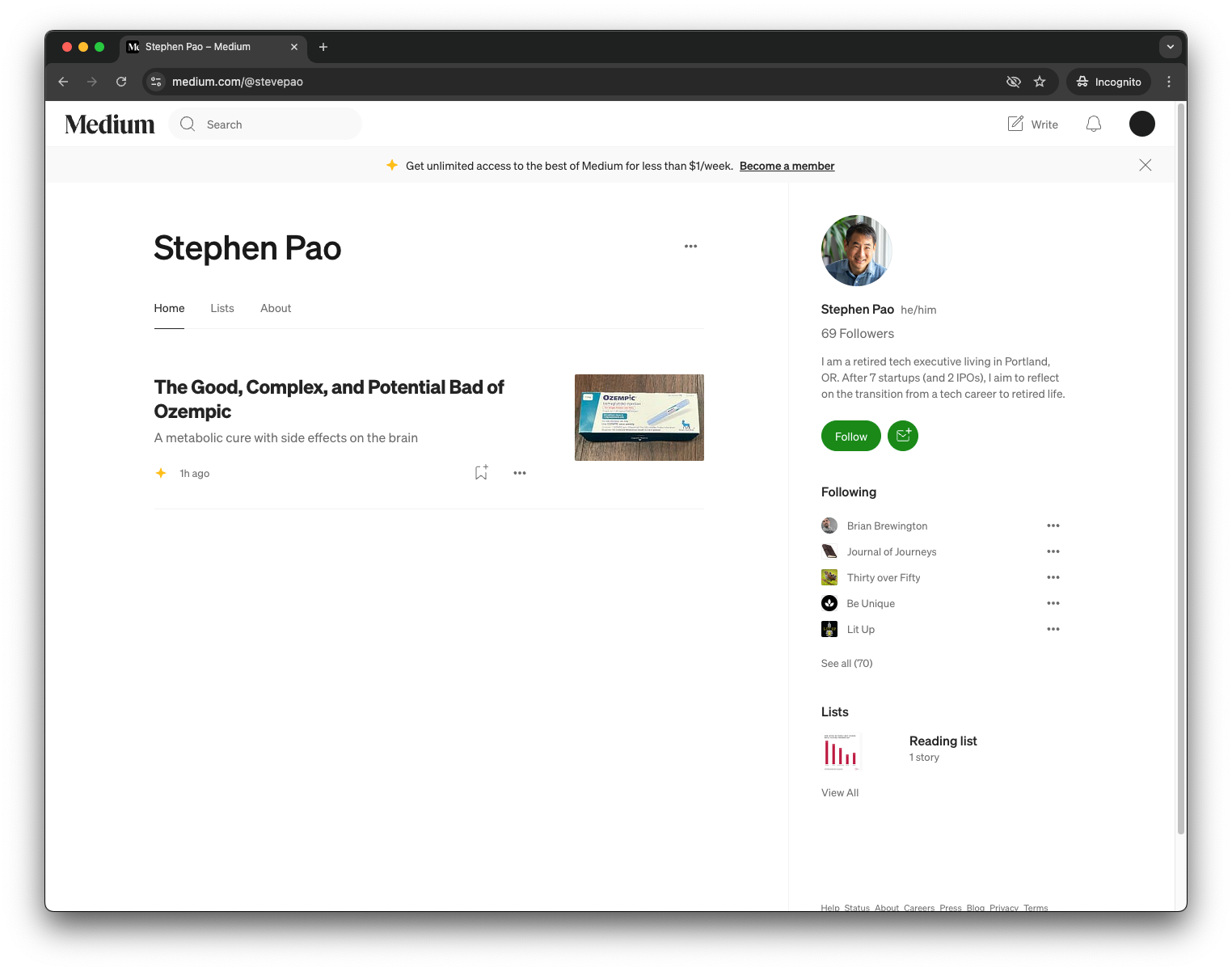Save the Ozempic story with bookmark icon
The image size is (1232, 971).
(481, 473)
